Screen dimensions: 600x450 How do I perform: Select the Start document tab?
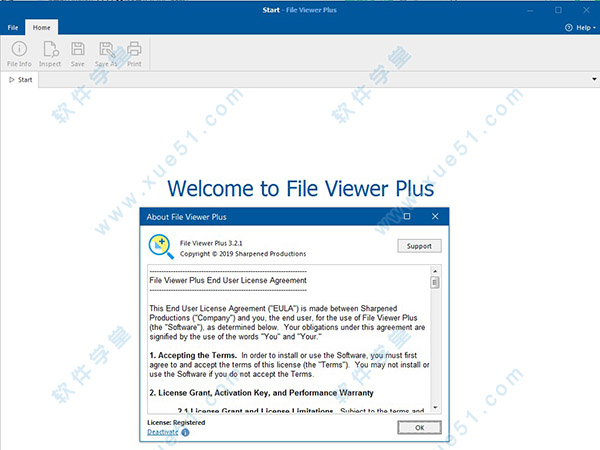(20, 79)
